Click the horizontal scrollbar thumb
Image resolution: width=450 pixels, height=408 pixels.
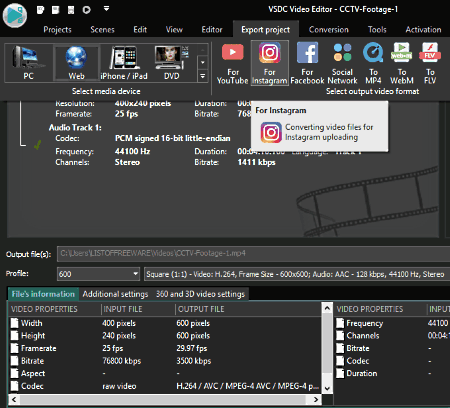pos(163,399)
